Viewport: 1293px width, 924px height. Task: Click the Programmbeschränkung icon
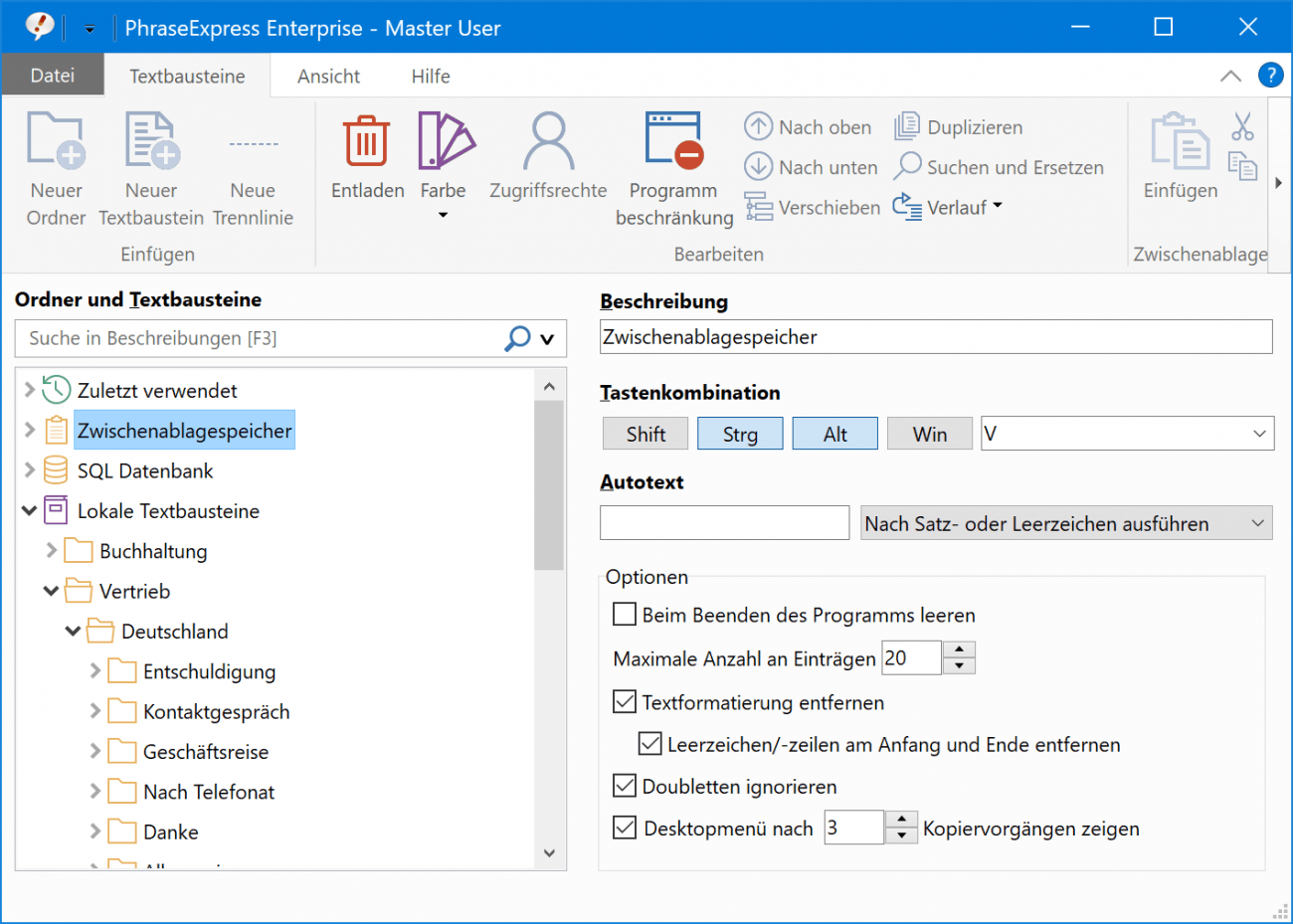pyautogui.click(x=674, y=139)
